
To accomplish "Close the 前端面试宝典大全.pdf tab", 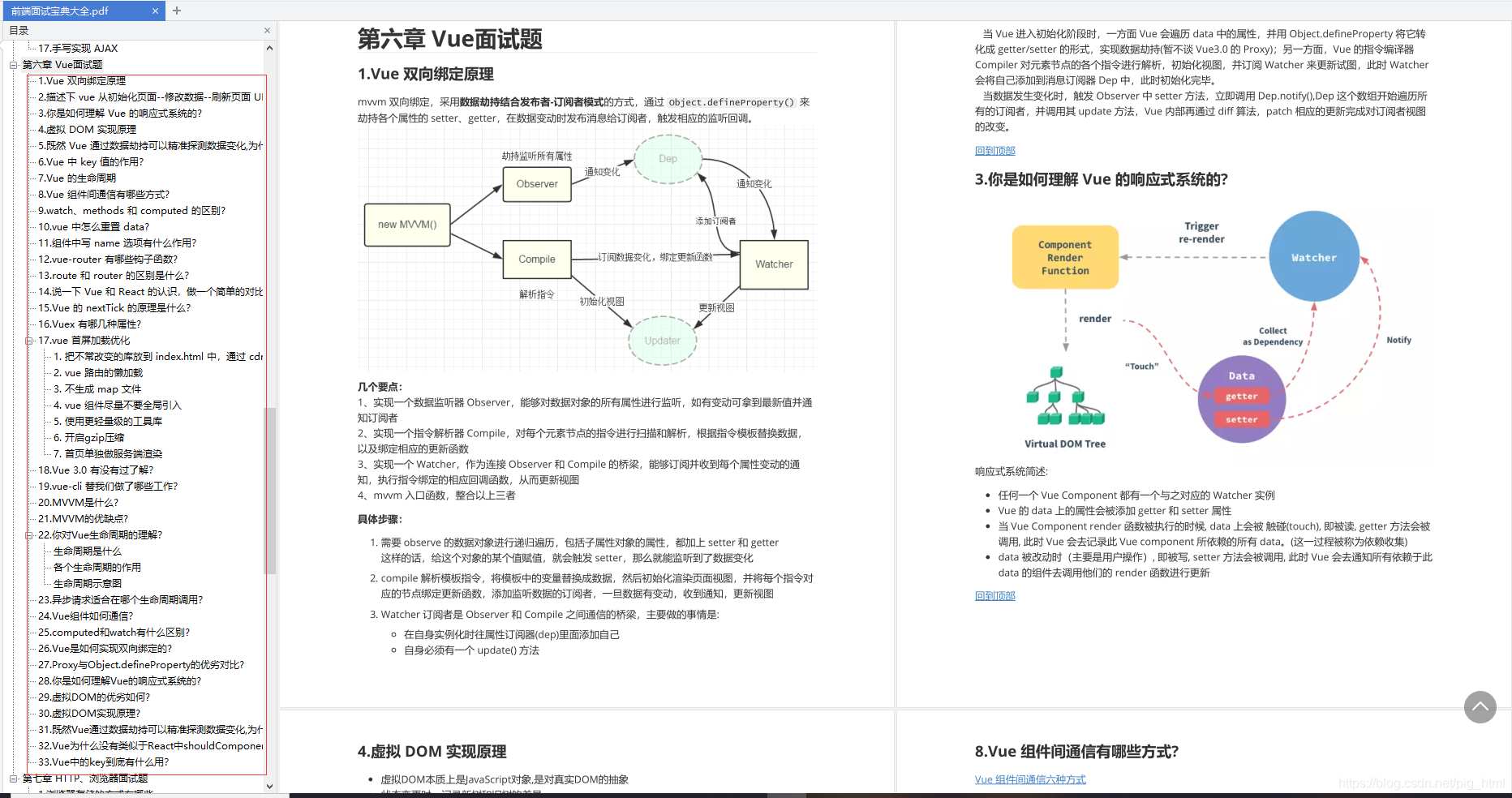I will [x=154, y=11].
